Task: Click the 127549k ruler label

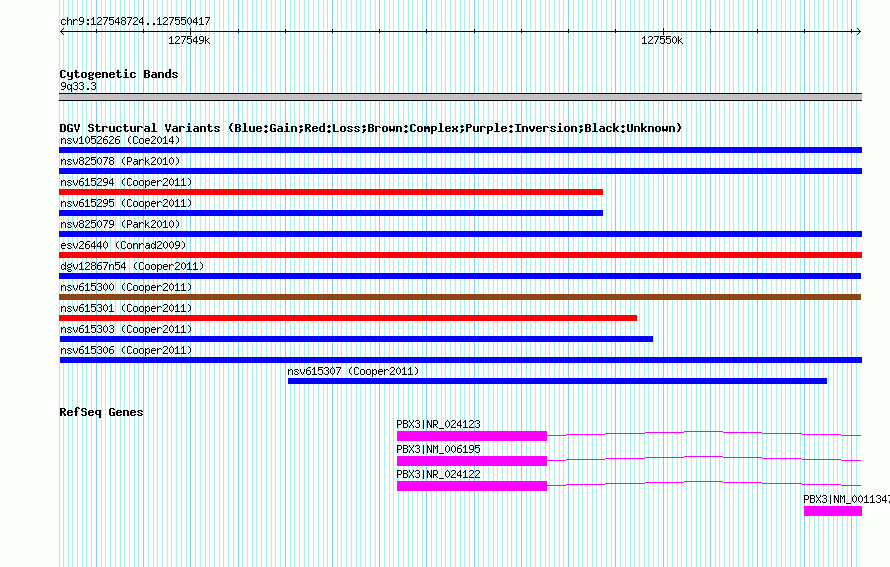Action: point(189,40)
